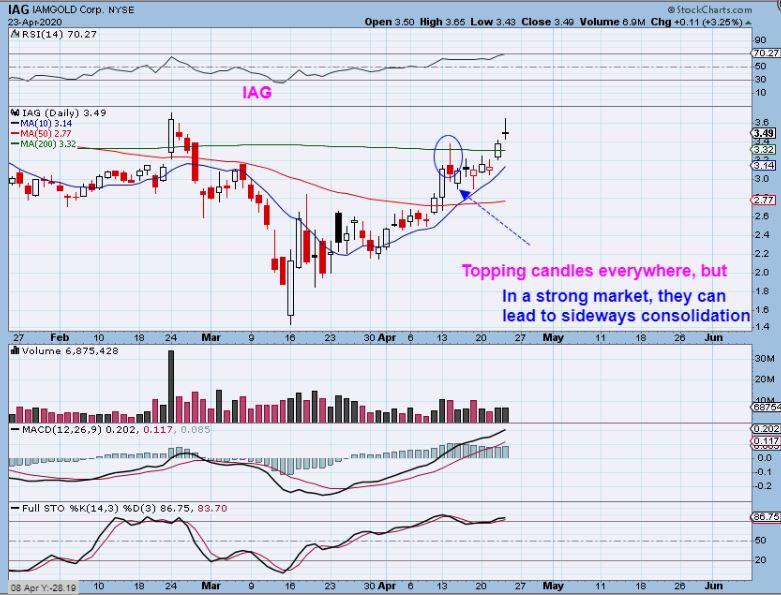Click the Low 3.43 value in the header
The height and width of the screenshot is (595, 781).
(x=493, y=22)
